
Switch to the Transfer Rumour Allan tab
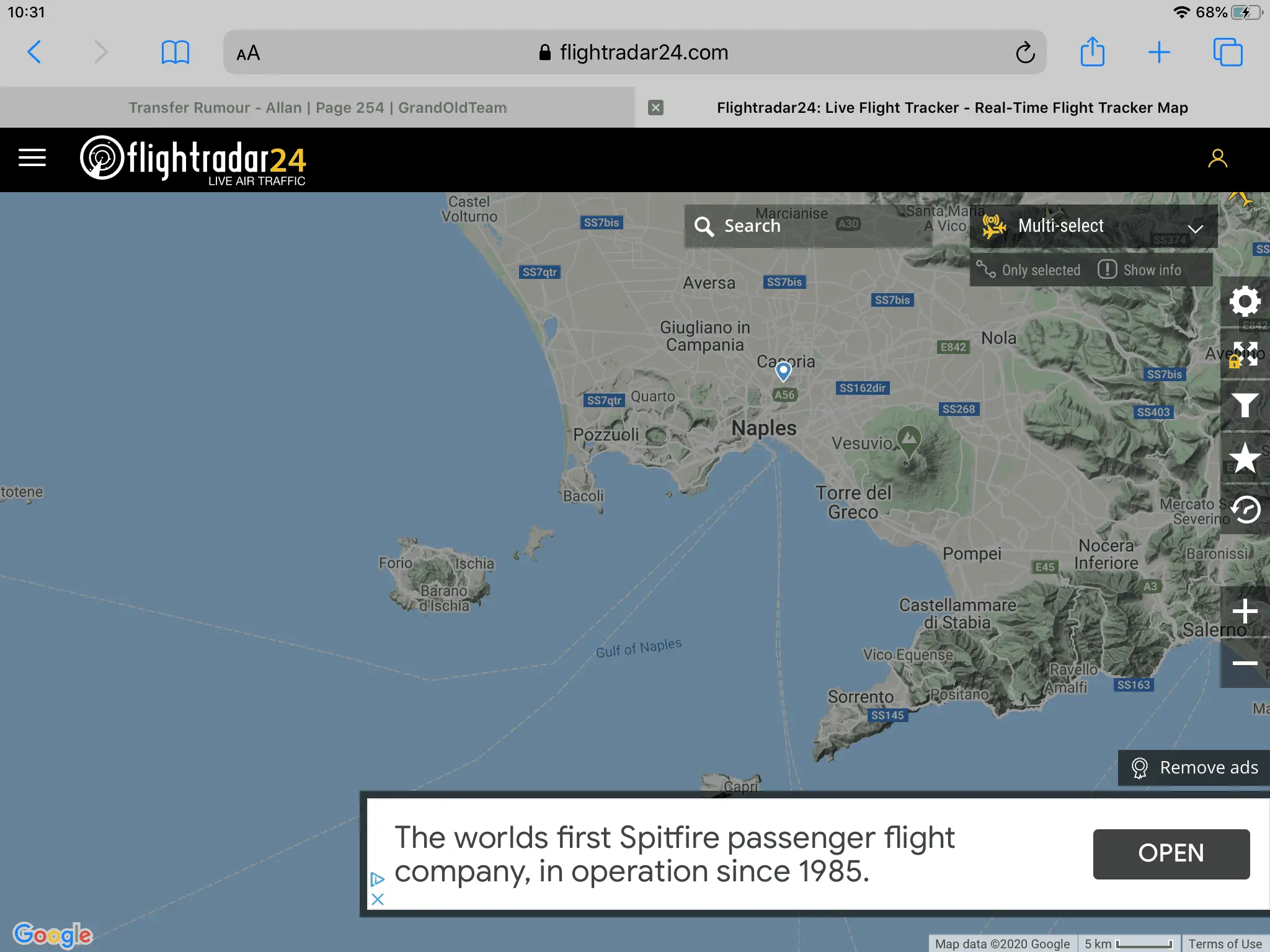pos(317,108)
